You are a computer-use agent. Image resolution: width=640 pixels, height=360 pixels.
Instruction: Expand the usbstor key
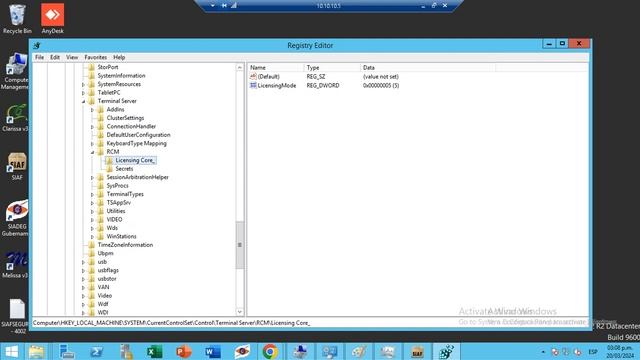point(84,279)
